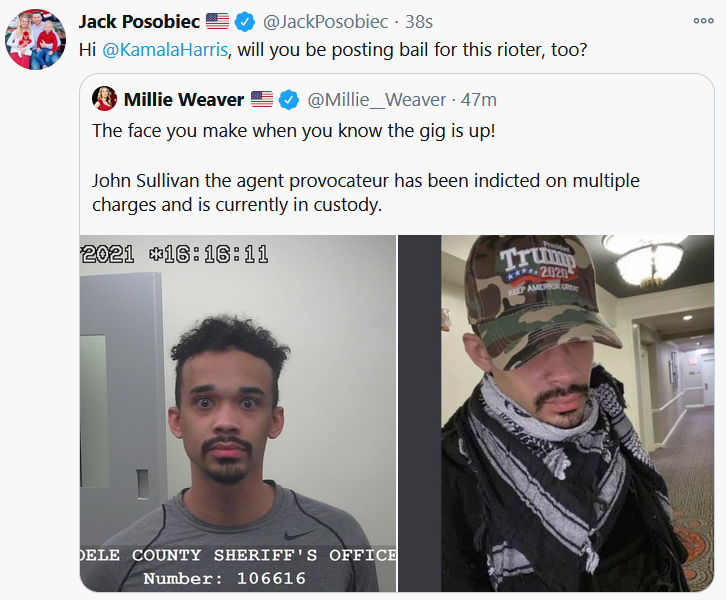Click Jack Posobiec's profile avatar
The image size is (726, 600).
(35, 39)
